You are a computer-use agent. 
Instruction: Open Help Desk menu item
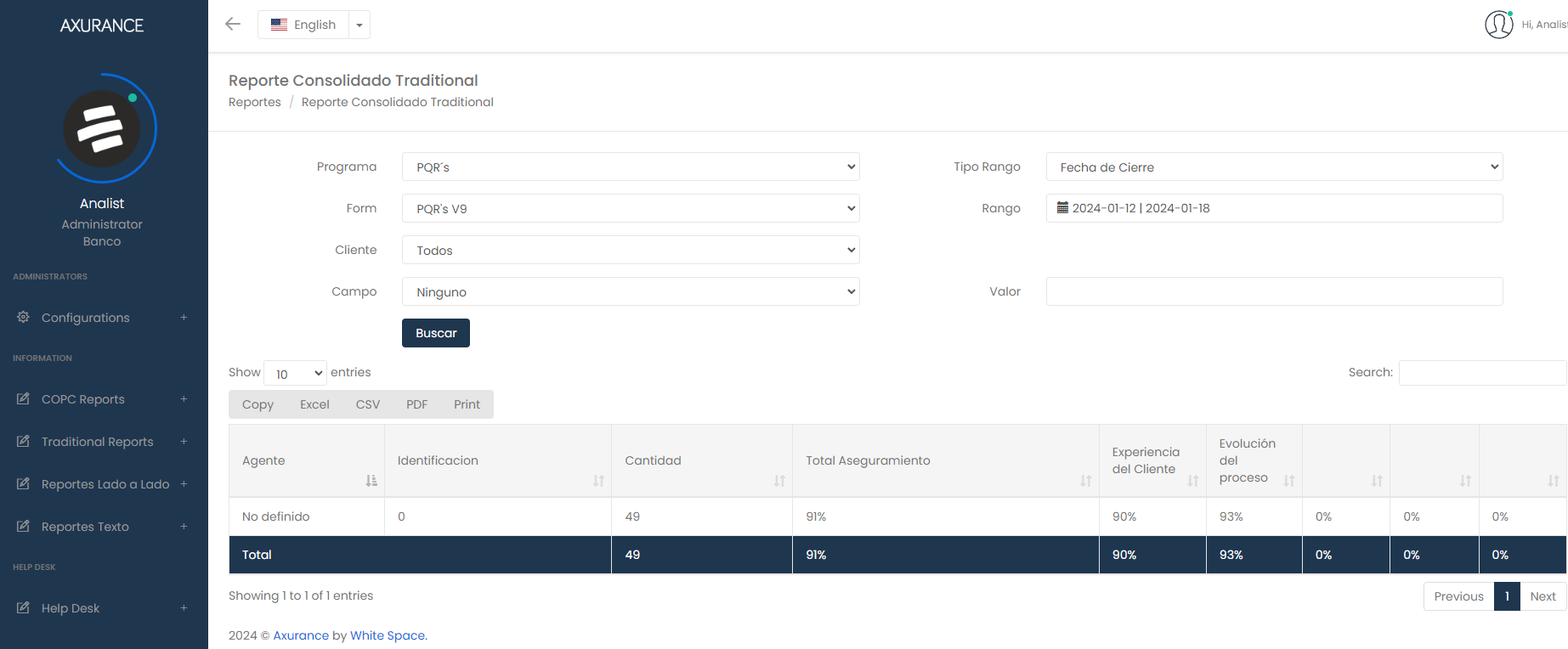click(71, 608)
